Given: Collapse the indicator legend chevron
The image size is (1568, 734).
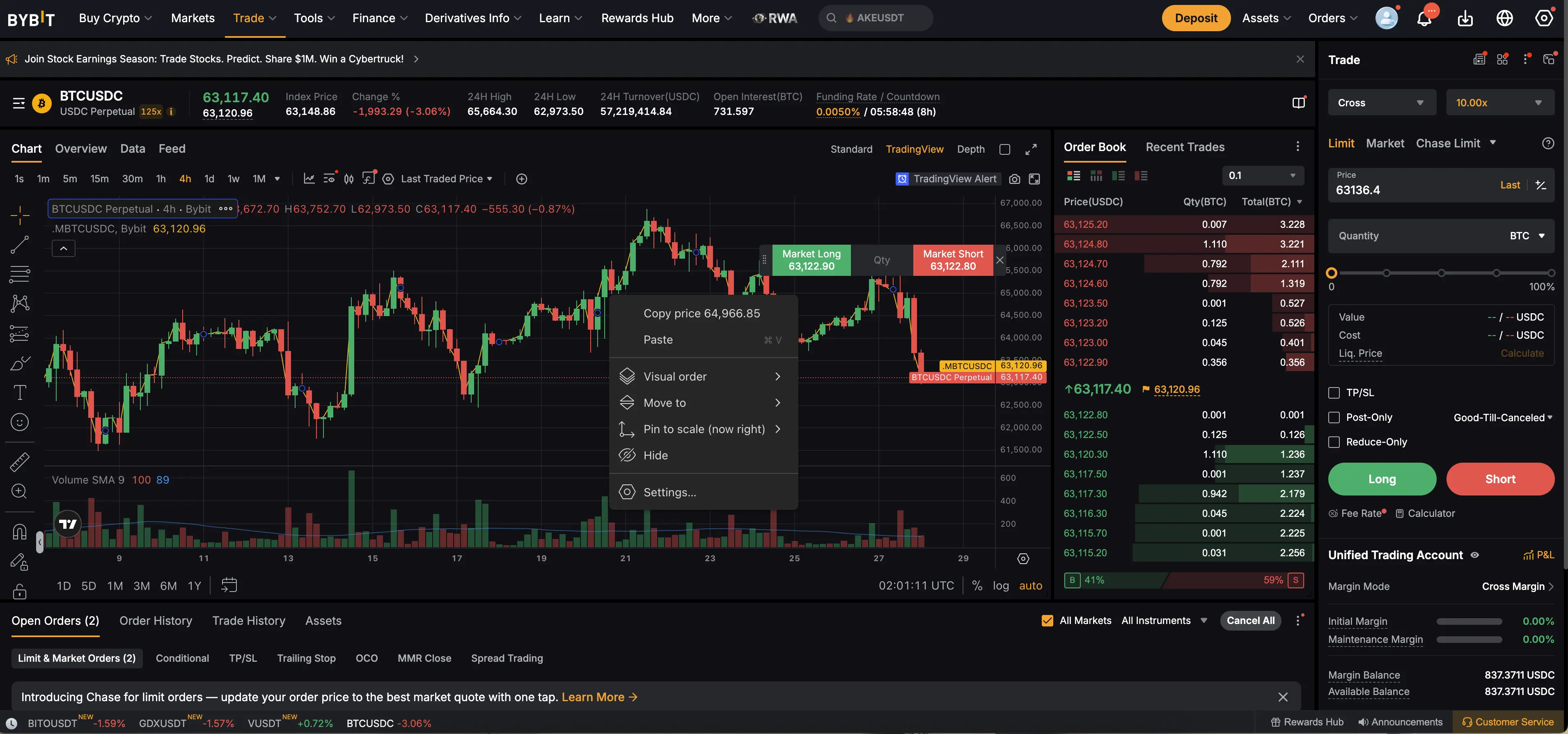Looking at the screenshot, I should pos(63,248).
